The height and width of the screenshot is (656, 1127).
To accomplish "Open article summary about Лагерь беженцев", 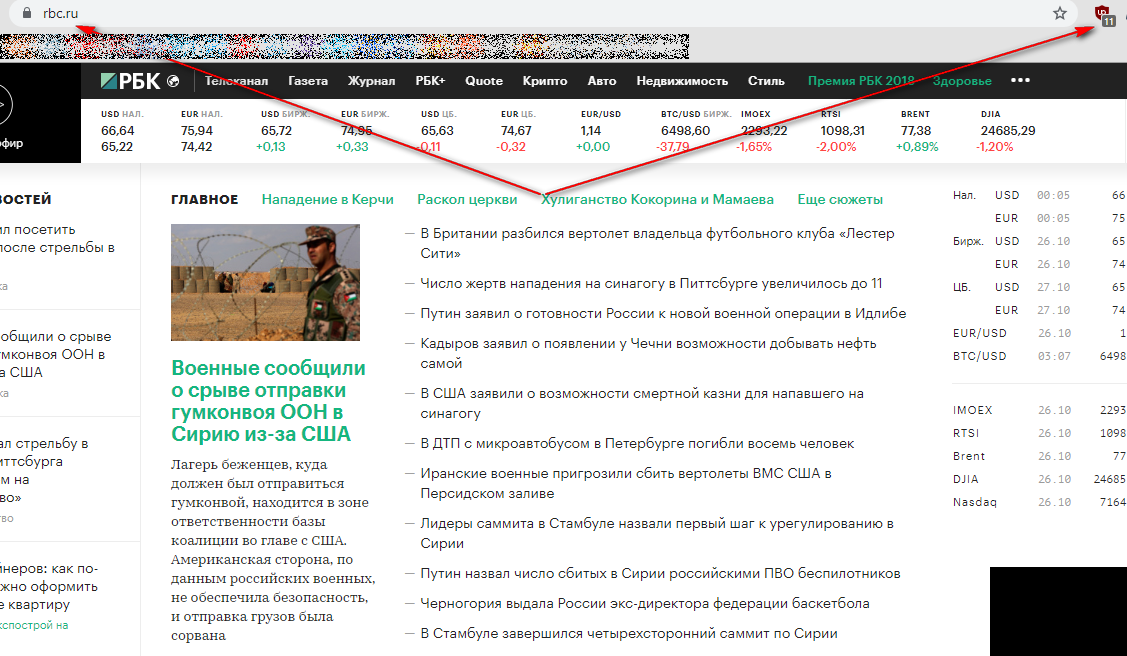I will 273,550.
